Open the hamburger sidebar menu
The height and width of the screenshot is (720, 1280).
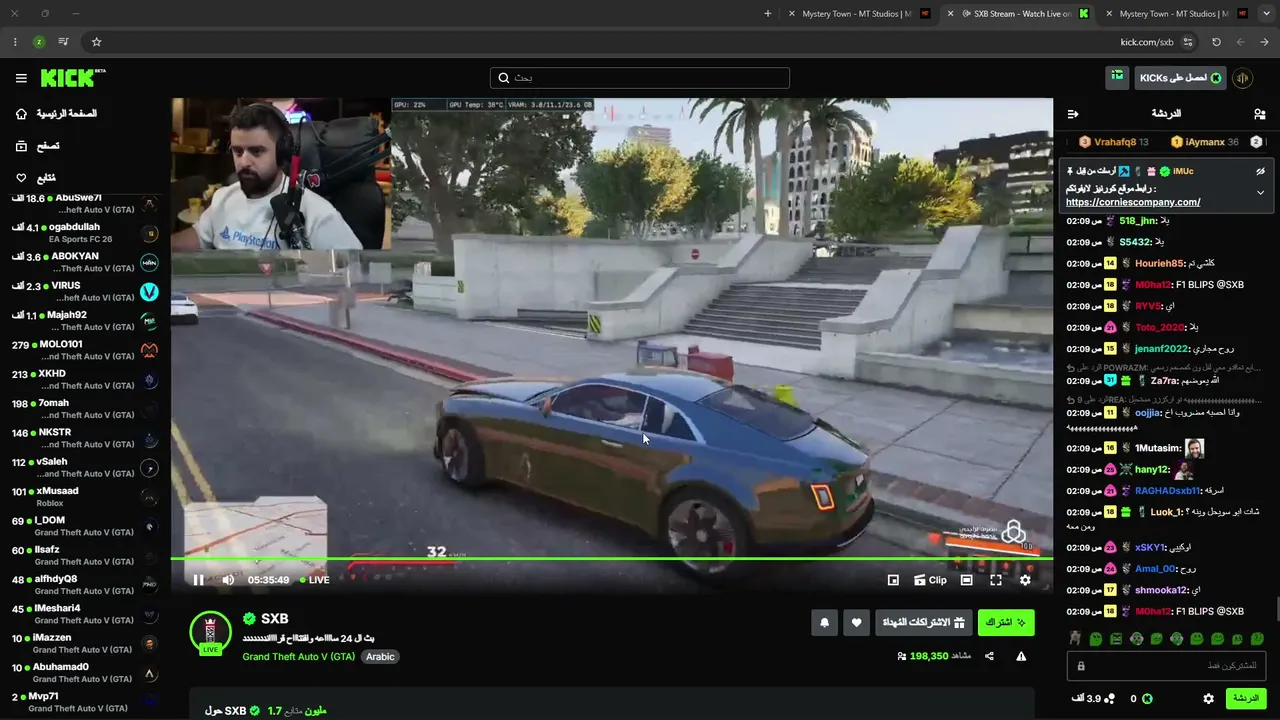[21, 78]
